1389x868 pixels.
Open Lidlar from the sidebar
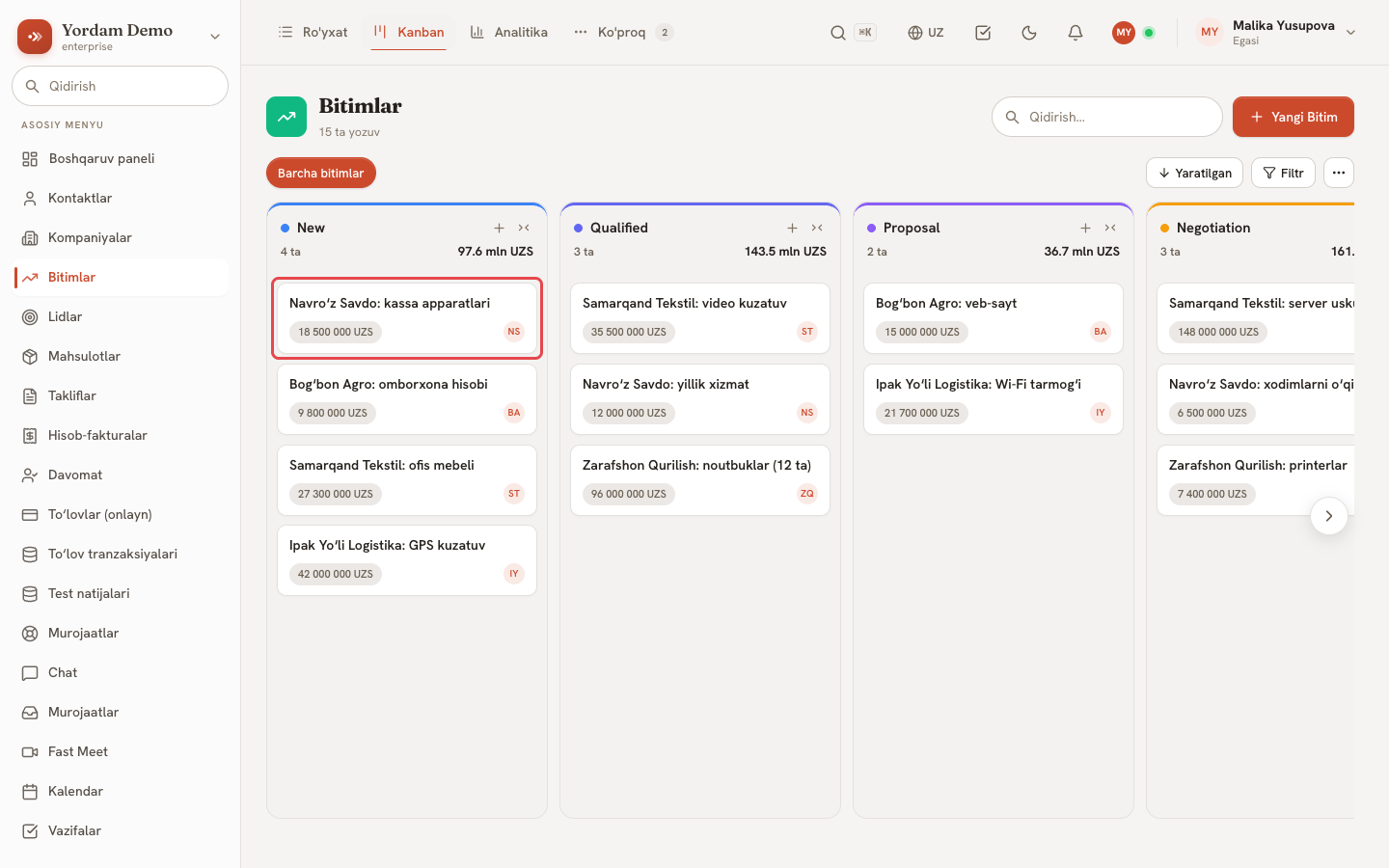[x=120, y=316]
